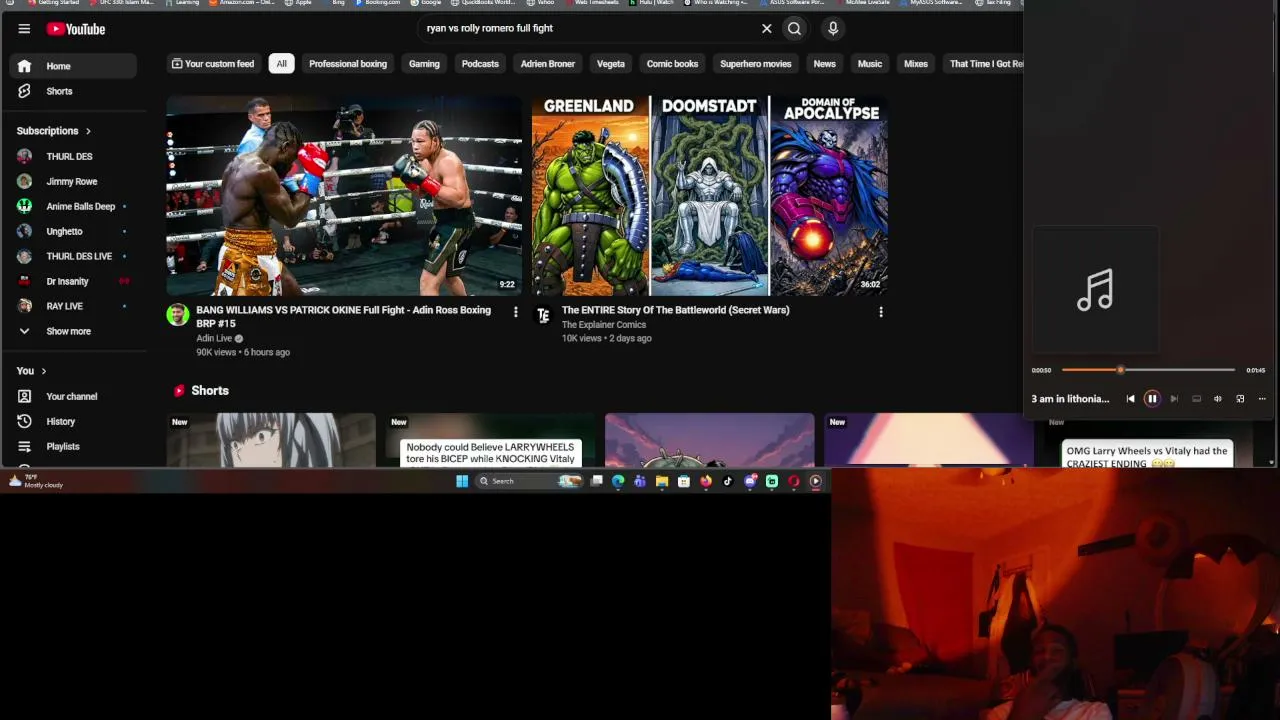The height and width of the screenshot is (720, 1280).
Task: Open Your channel in the sidebar
Action: (73, 396)
